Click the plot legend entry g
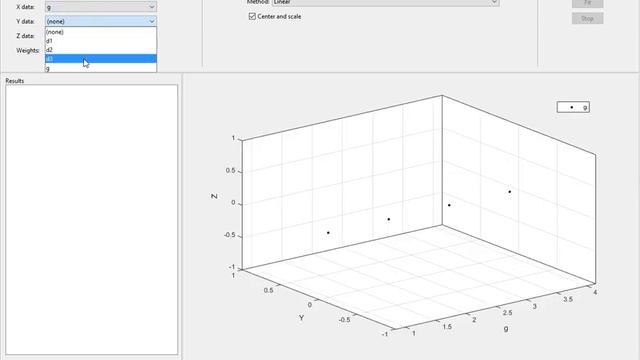This screenshot has height=360, width=640. [573, 107]
